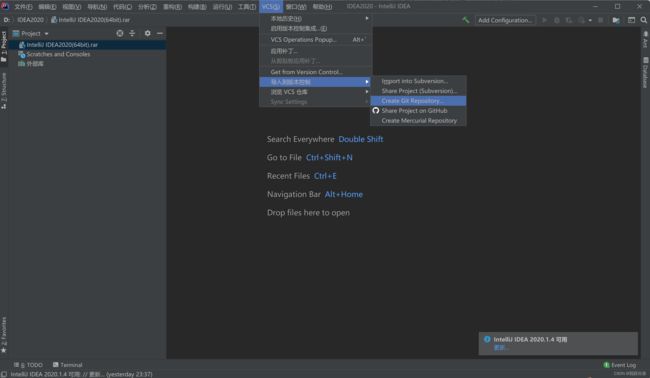Open the Event Log tab
The image size is (650, 378).
(x=620, y=365)
